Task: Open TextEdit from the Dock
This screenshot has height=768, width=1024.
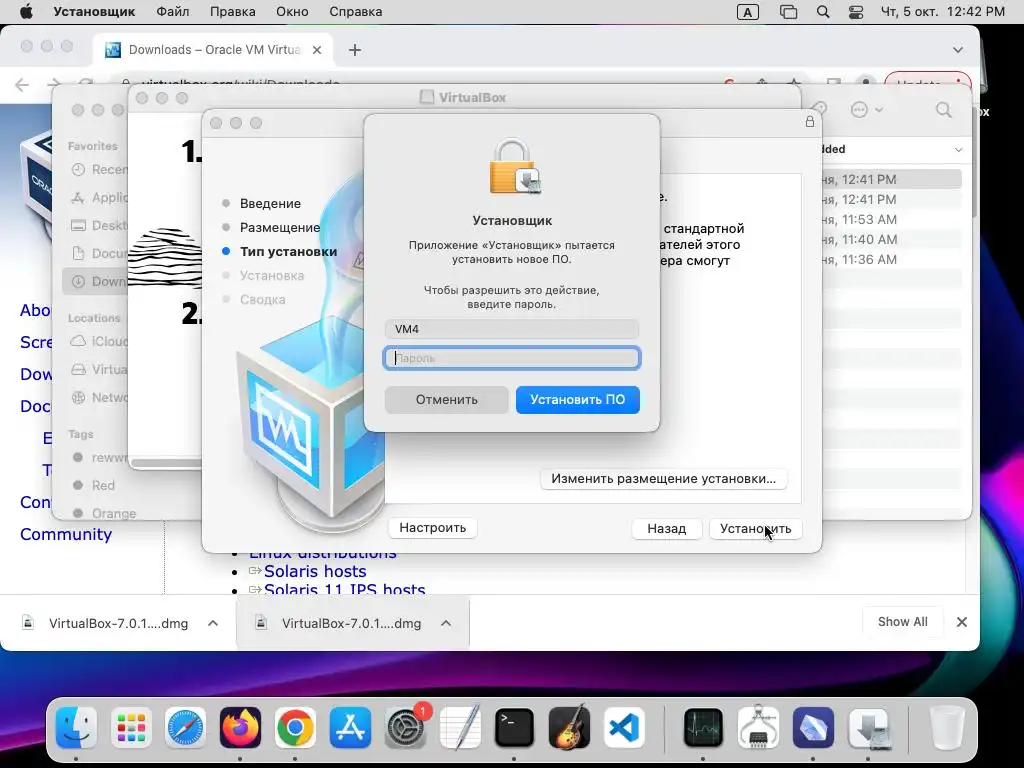Action: (x=460, y=728)
